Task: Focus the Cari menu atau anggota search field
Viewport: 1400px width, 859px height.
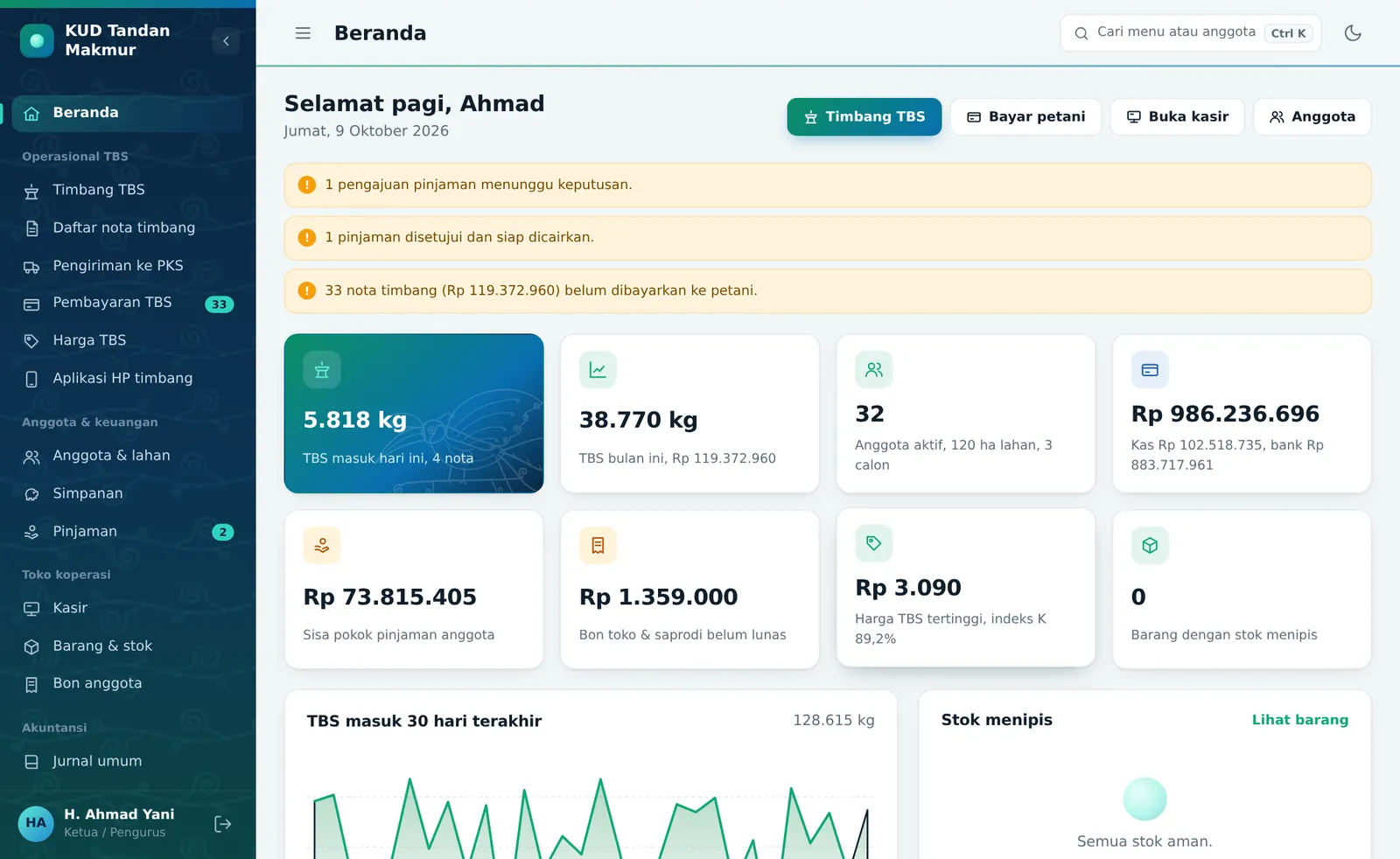Action: (1191, 33)
